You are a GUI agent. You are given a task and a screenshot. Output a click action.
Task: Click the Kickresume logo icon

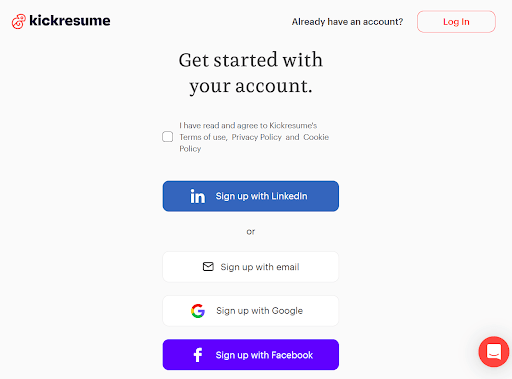coord(19,22)
